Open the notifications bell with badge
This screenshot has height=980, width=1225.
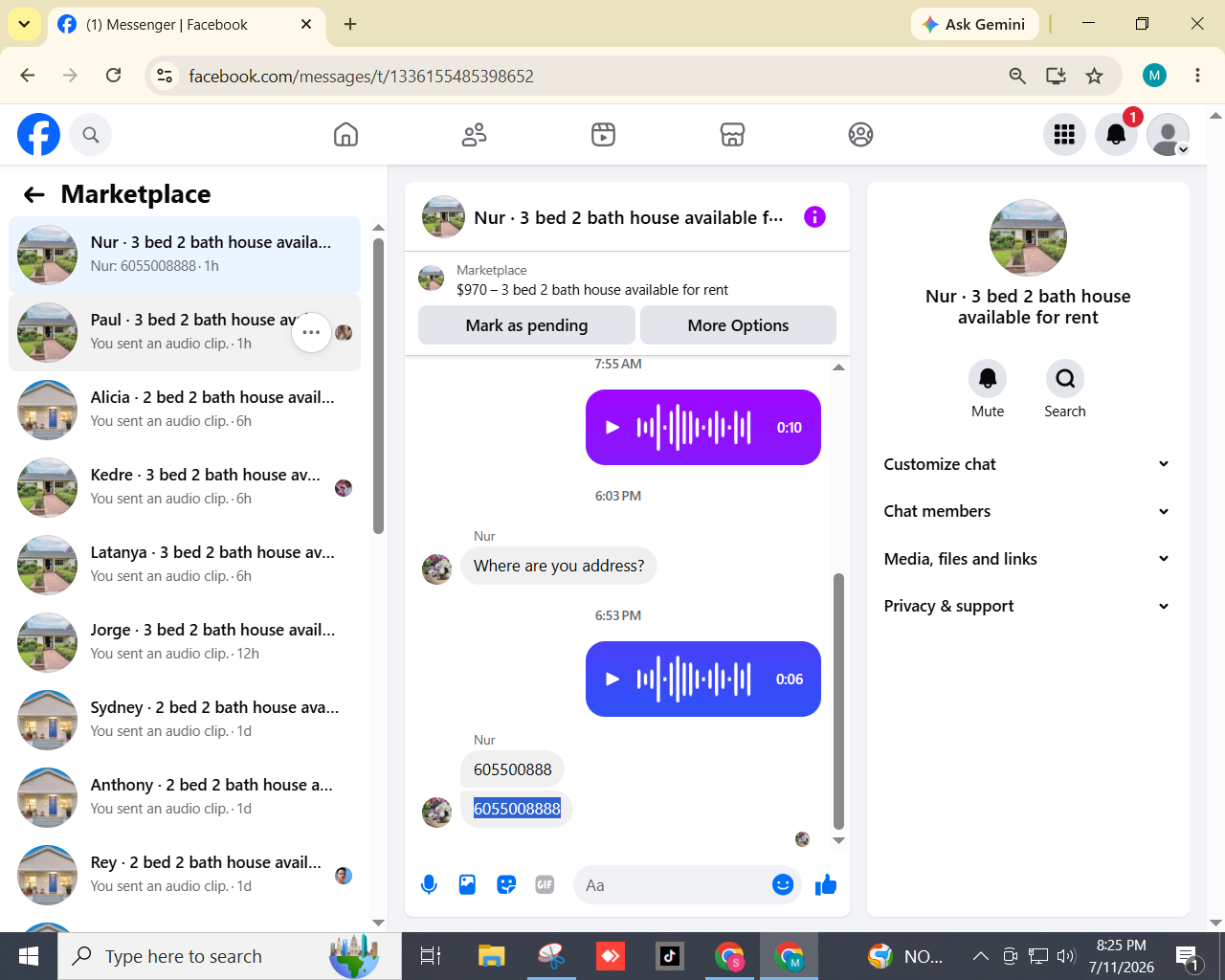(x=1116, y=135)
